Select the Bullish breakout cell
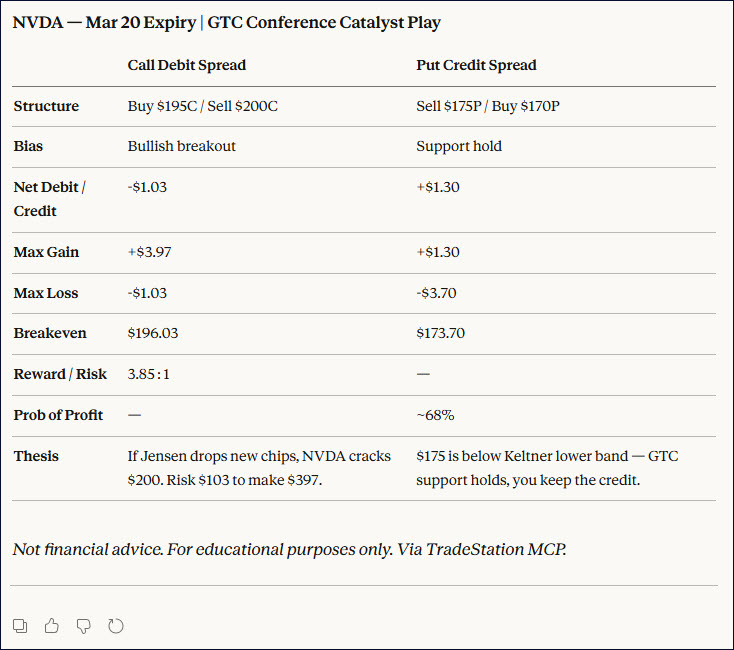Viewport: 734px width, 650px height. (x=182, y=146)
